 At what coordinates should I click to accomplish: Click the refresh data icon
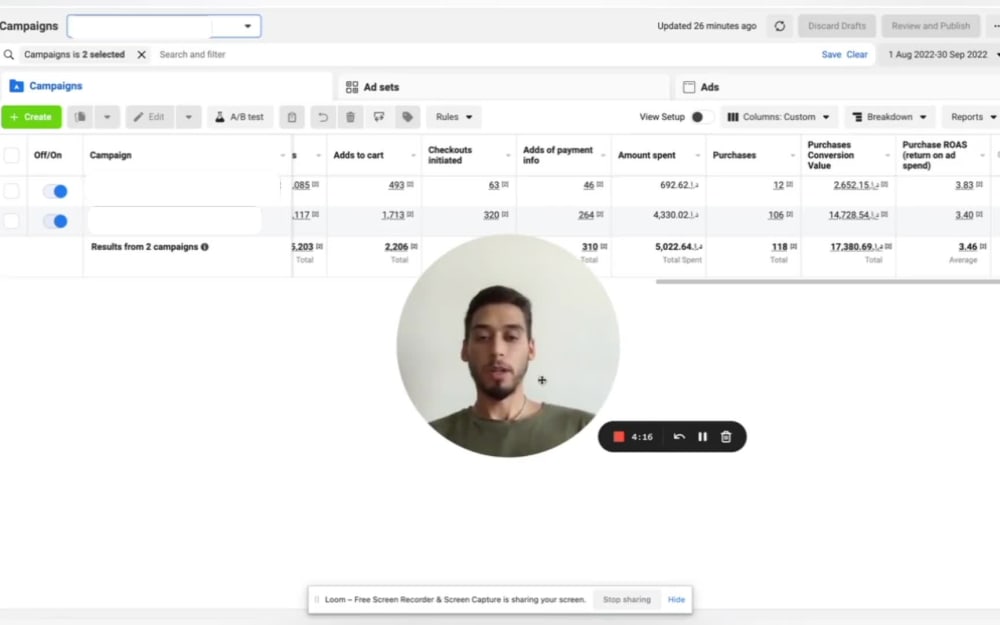[x=779, y=26]
